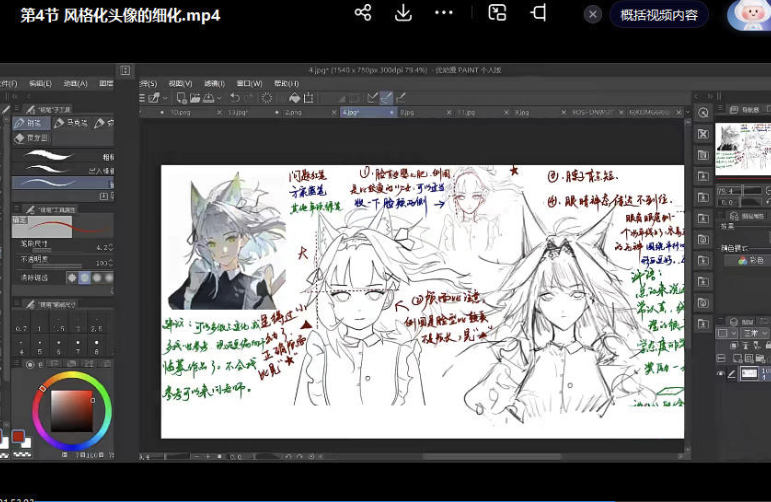Toggle the highlighted snap-to-ruler icon
The height and width of the screenshot is (502, 771).
click(386, 98)
